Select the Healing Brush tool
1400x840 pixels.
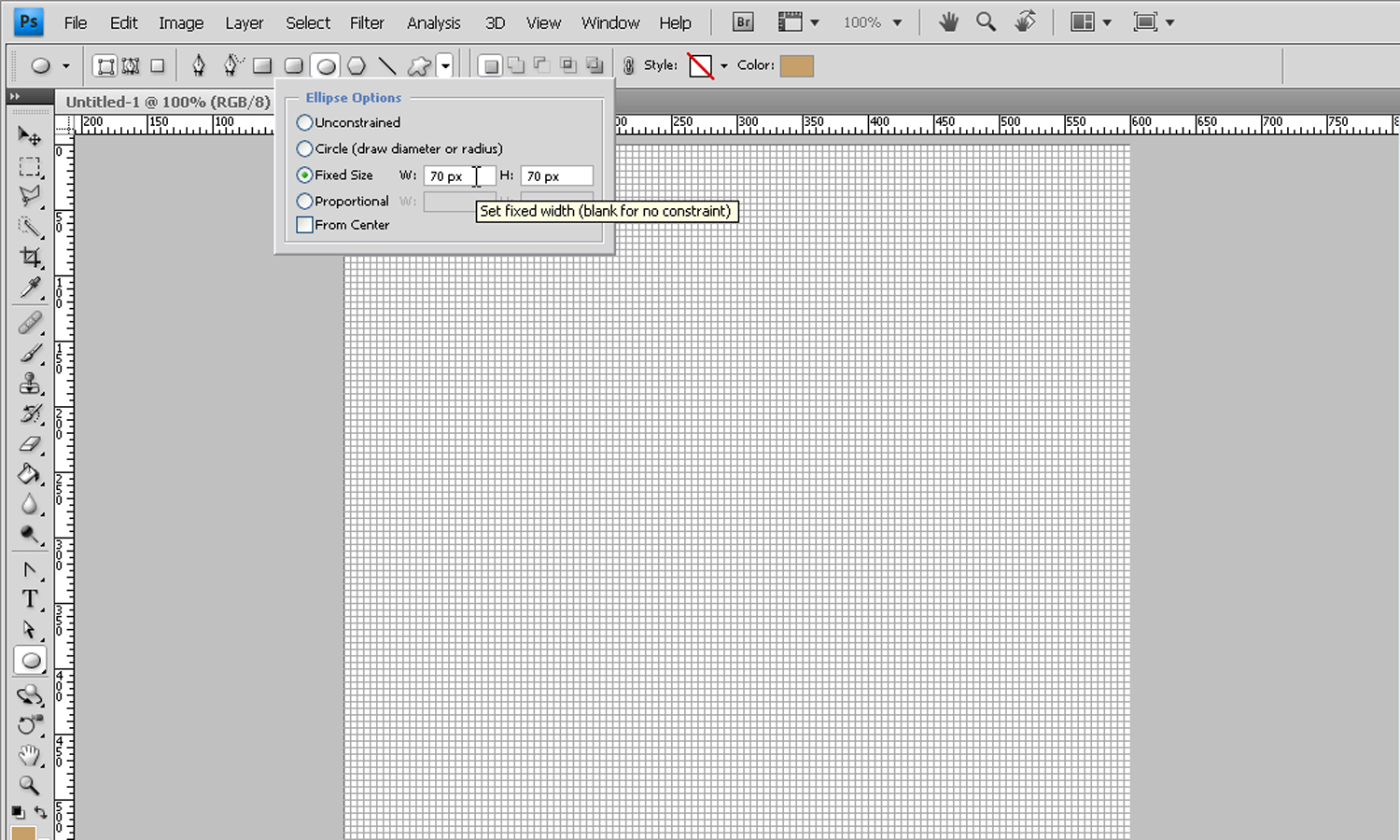[30, 323]
